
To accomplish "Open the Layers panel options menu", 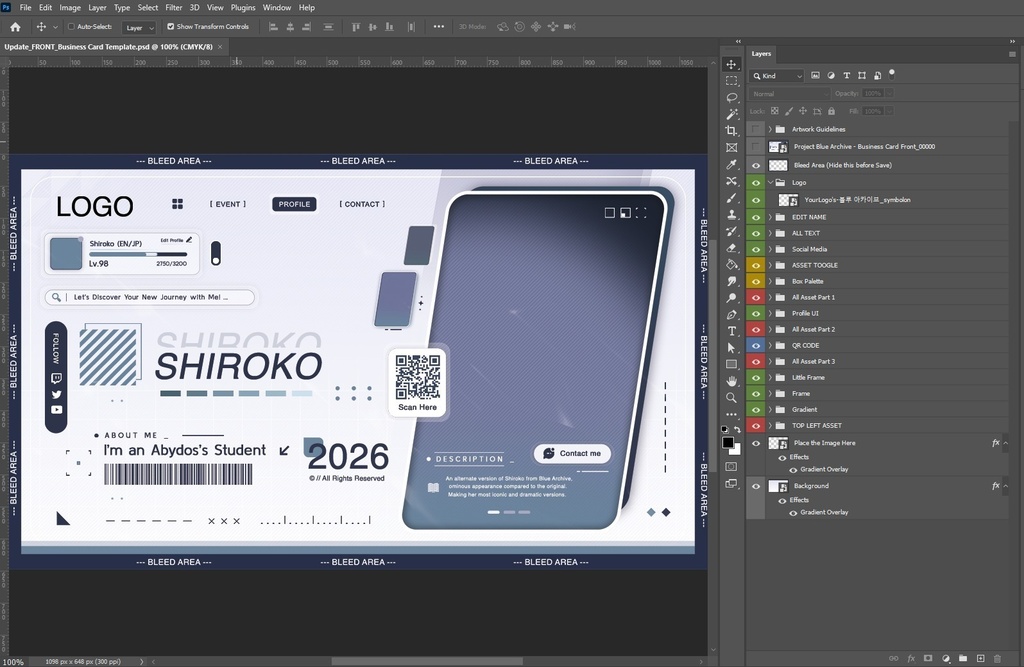I will click(1012, 54).
